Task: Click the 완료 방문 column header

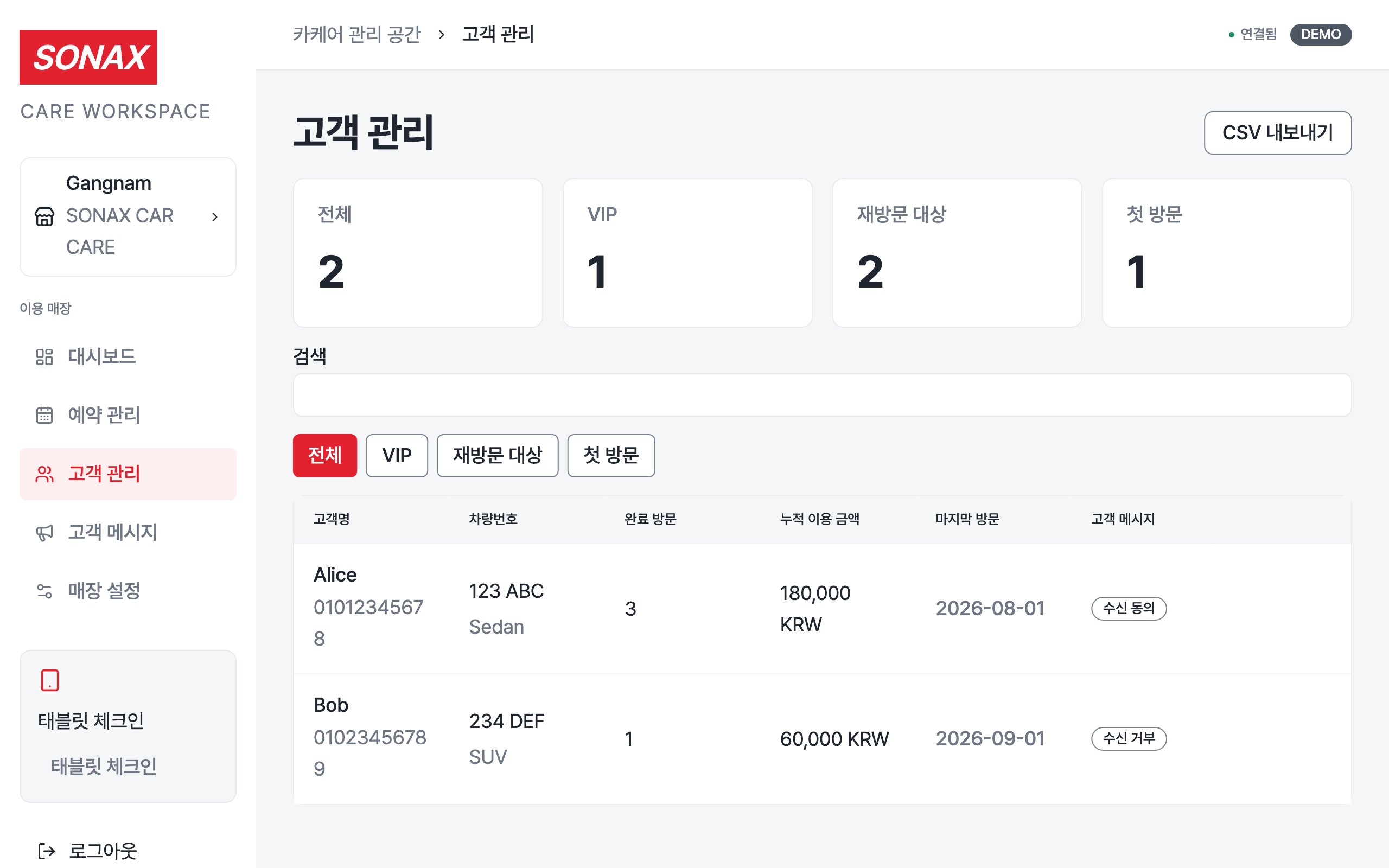Action: pyautogui.click(x=651, y=519)
